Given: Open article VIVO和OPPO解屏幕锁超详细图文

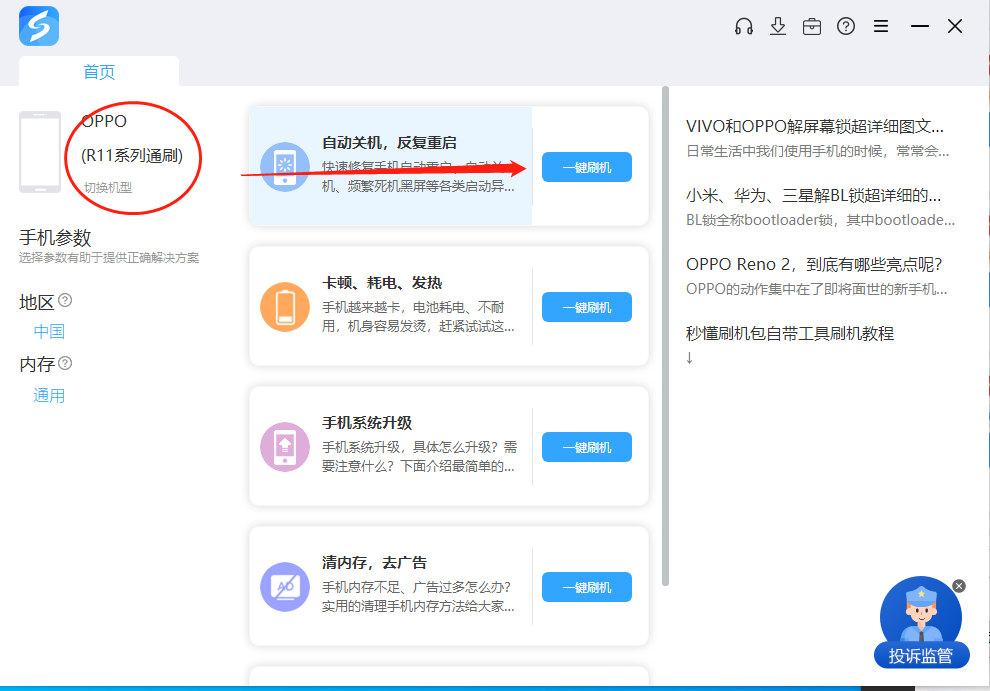Looking at the screenshot, I should tap(814, 126).
